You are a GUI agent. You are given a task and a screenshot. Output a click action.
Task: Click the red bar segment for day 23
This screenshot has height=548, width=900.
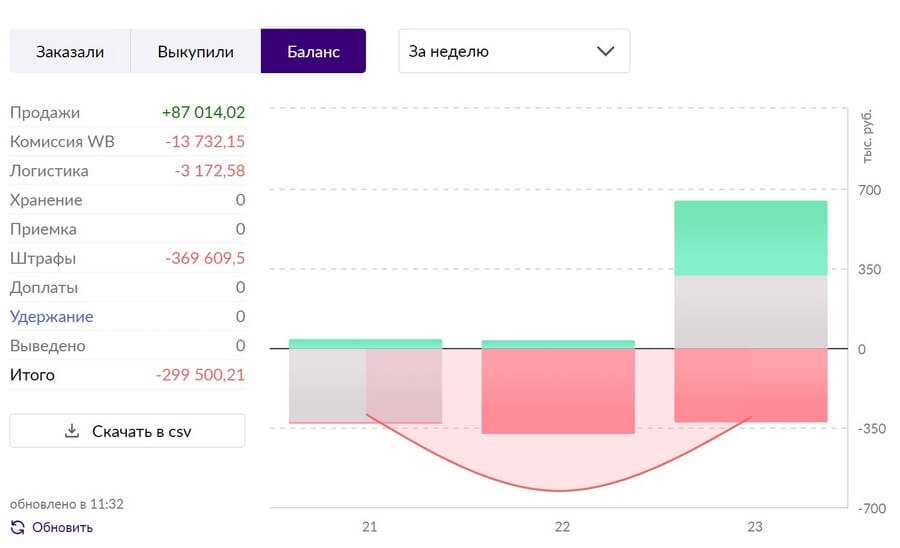point(751,385)
